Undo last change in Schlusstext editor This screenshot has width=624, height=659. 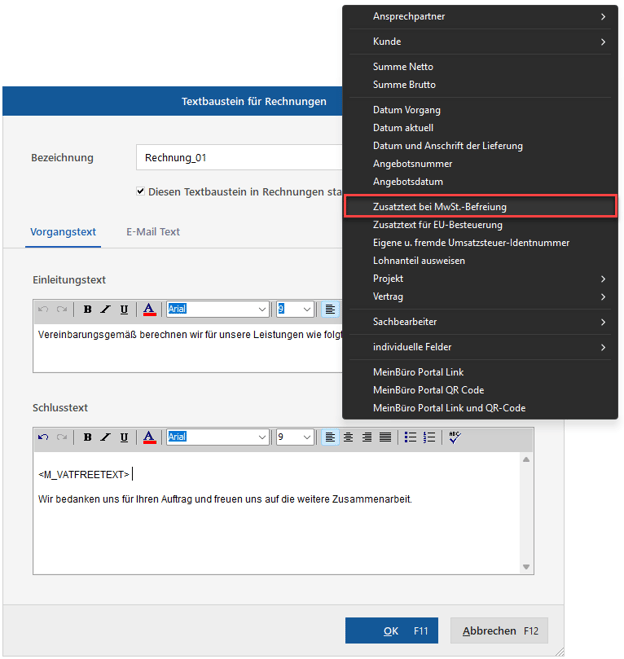[43, 437]
